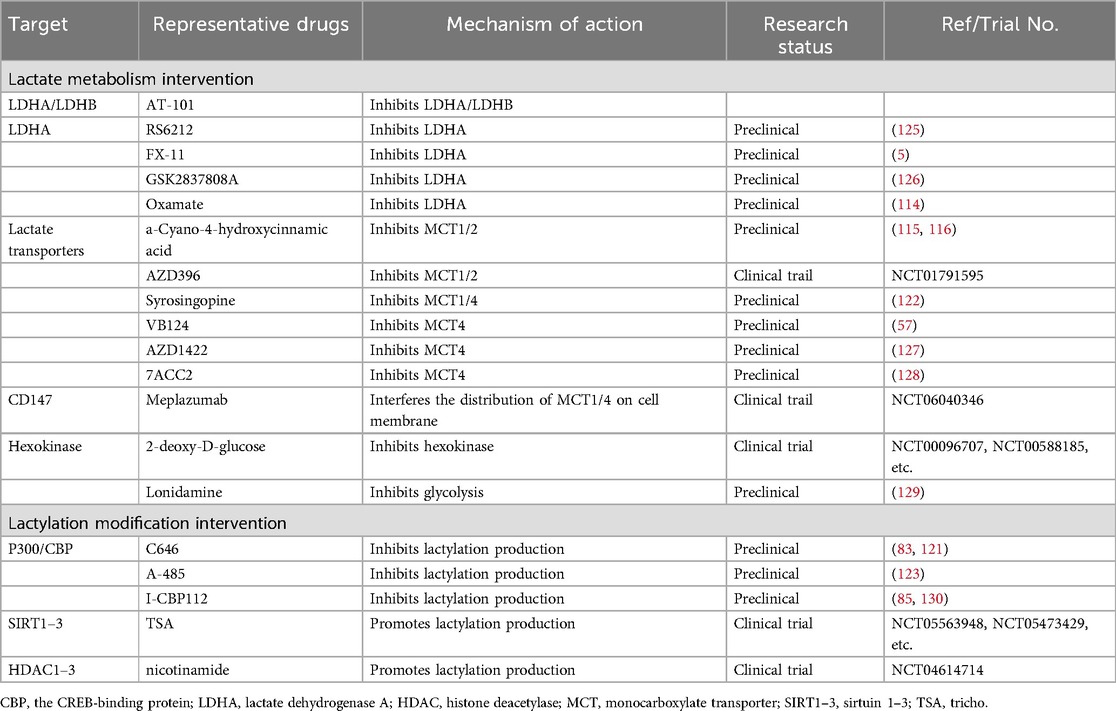Select the Interferes the distribution of MCT1/4 cell

coord(544,410)
